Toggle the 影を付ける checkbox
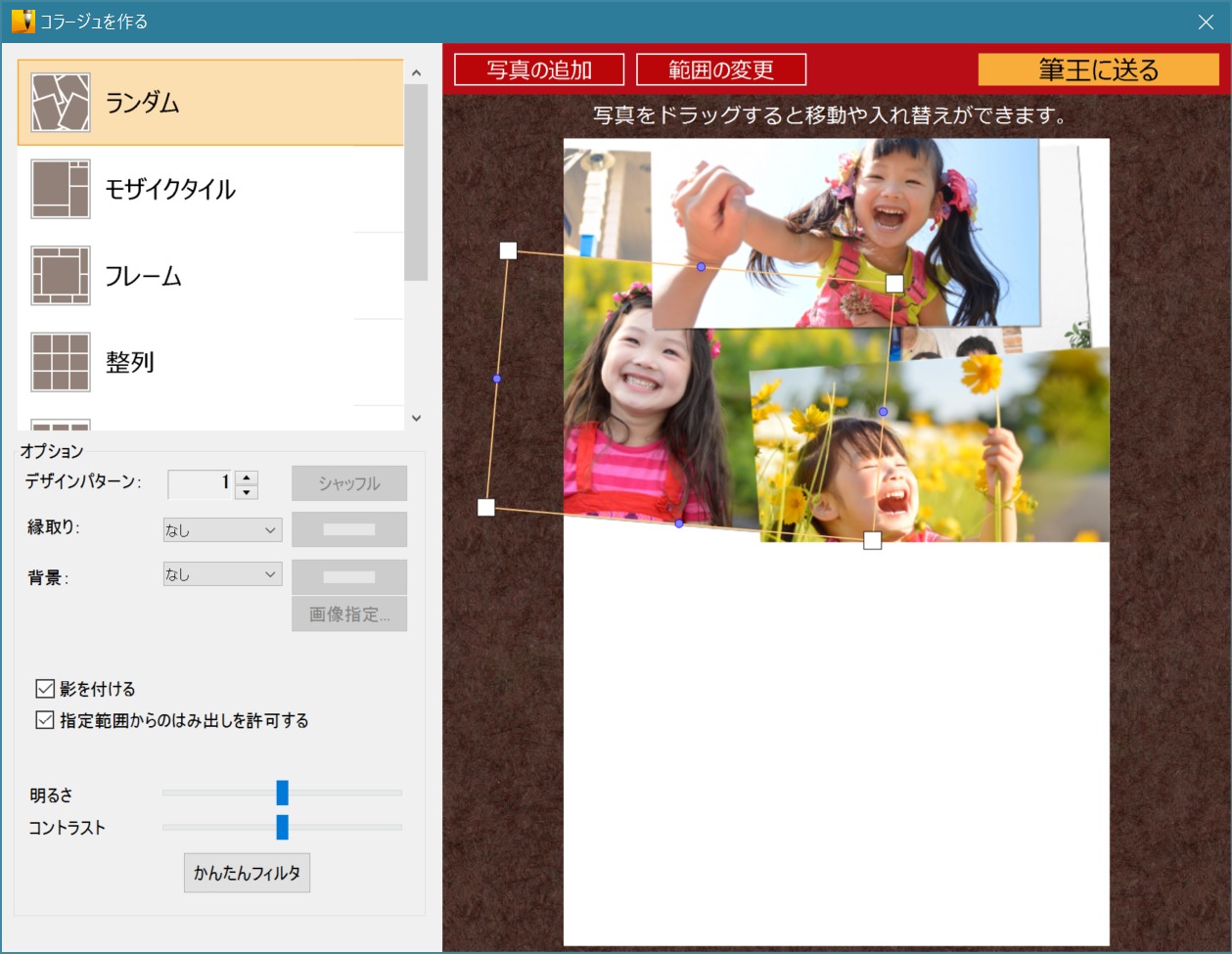Screen dimensions: 1232x954 pos(45,689)
